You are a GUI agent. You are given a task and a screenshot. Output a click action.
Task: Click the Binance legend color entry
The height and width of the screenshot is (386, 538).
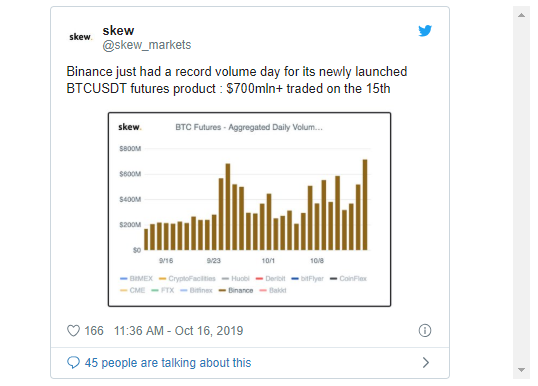[236, 291]
